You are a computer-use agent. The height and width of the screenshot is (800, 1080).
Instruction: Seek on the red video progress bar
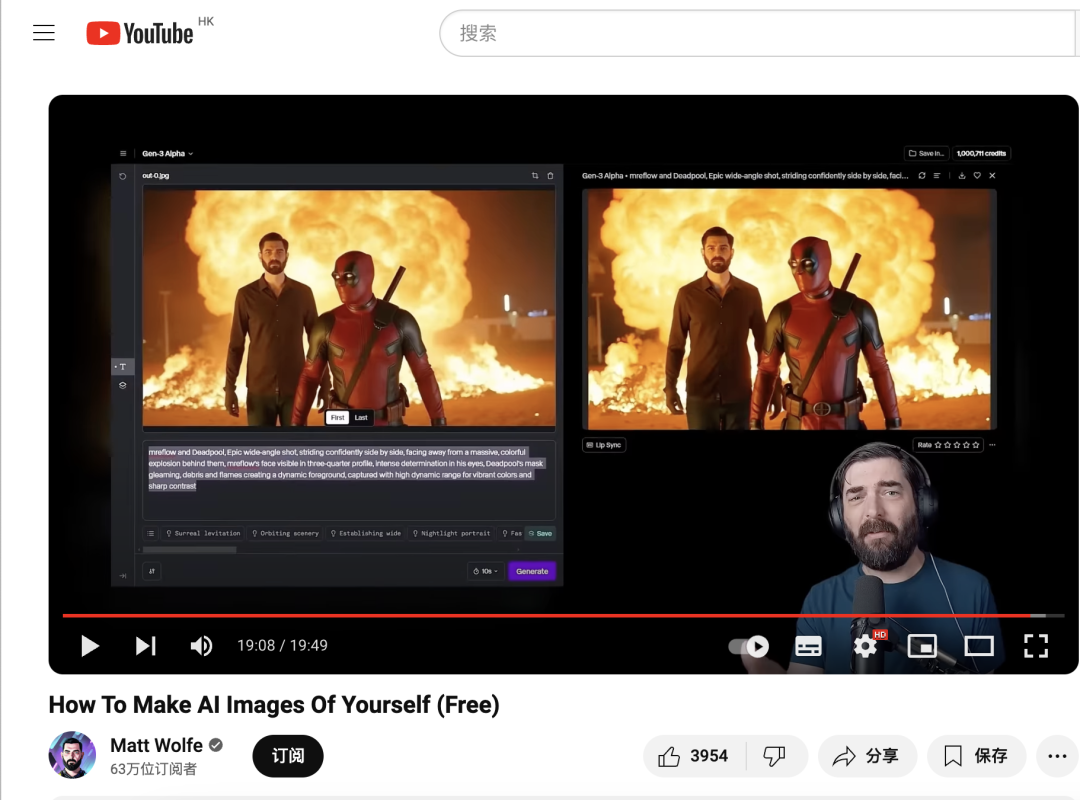pyautogui.click(x=563, y=615)
